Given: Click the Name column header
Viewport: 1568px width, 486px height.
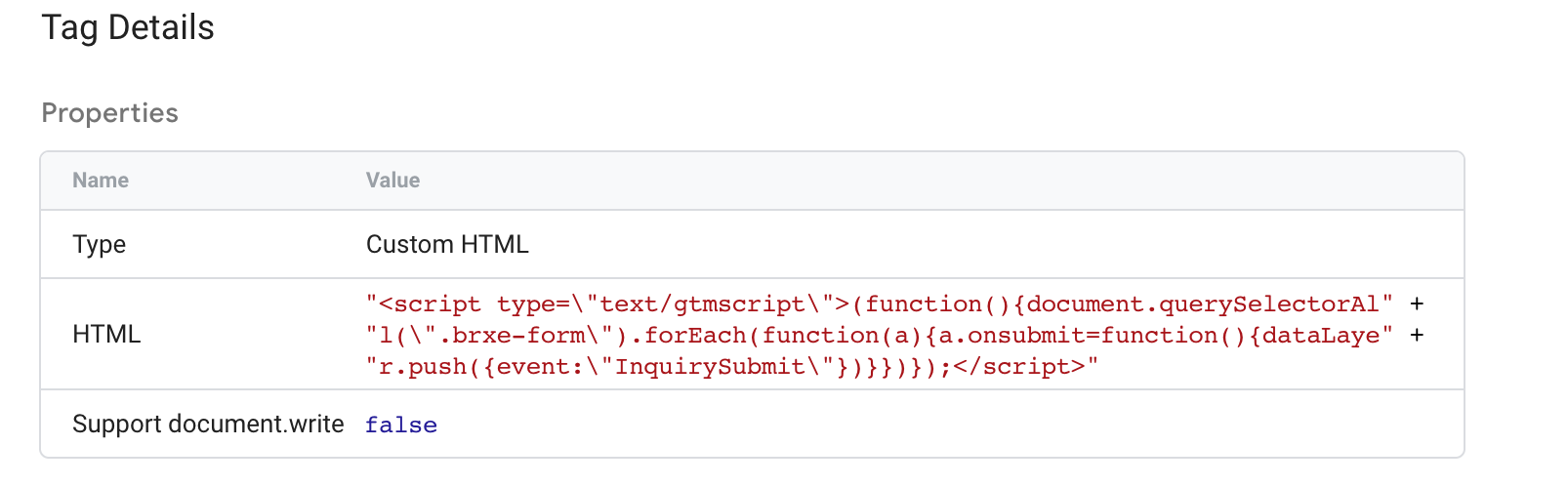Looking at the screenshot, I should [101, 181].
